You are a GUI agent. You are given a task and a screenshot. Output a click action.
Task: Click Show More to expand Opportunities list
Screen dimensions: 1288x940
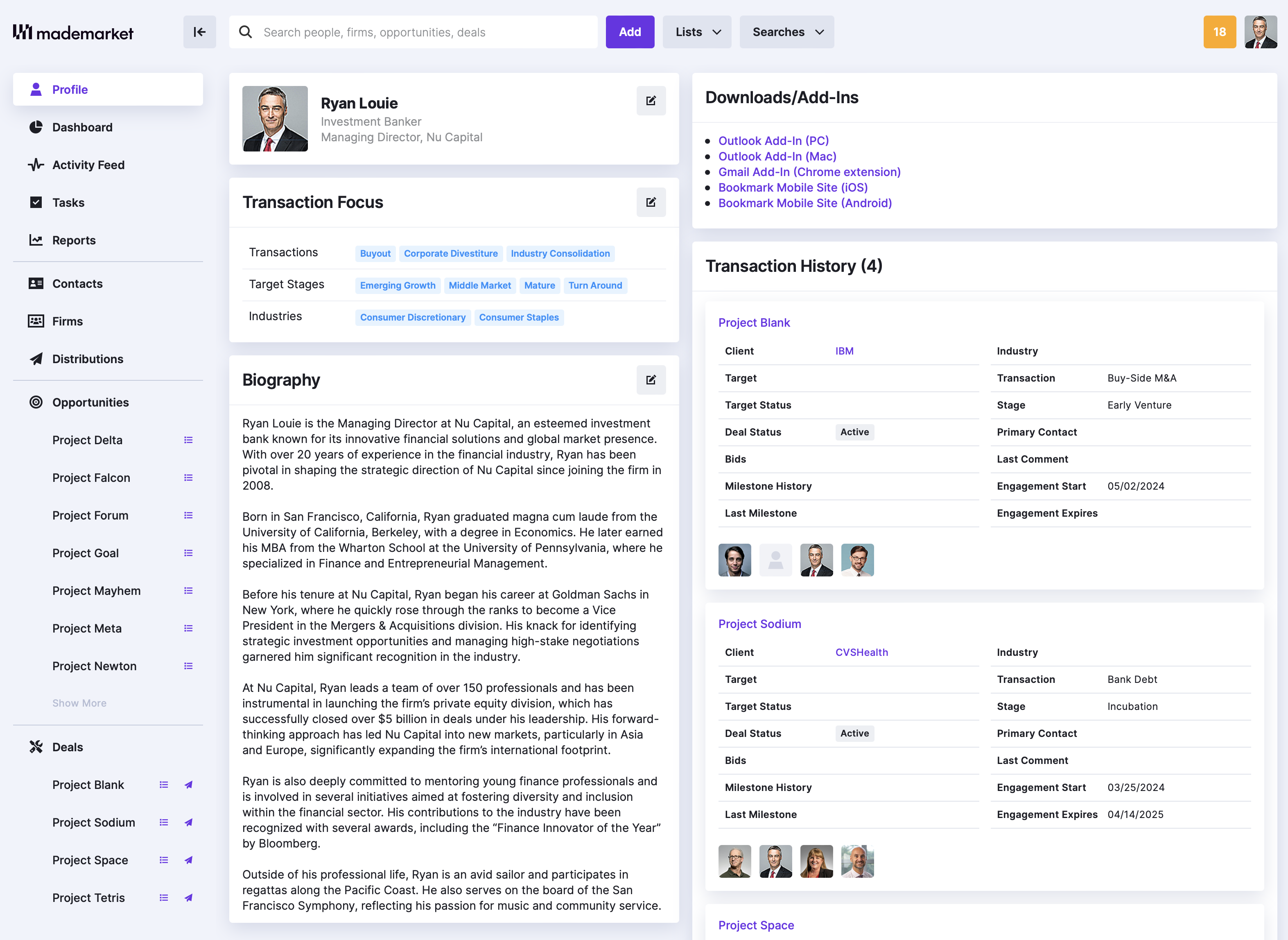79,703
